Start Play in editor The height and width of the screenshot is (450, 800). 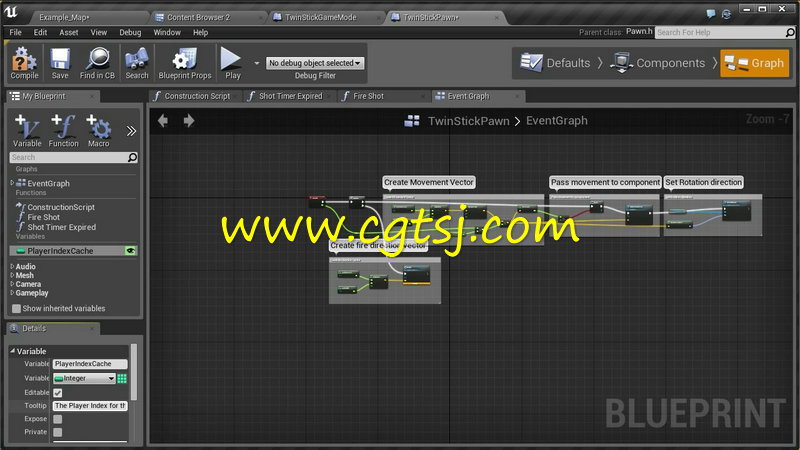232,63
